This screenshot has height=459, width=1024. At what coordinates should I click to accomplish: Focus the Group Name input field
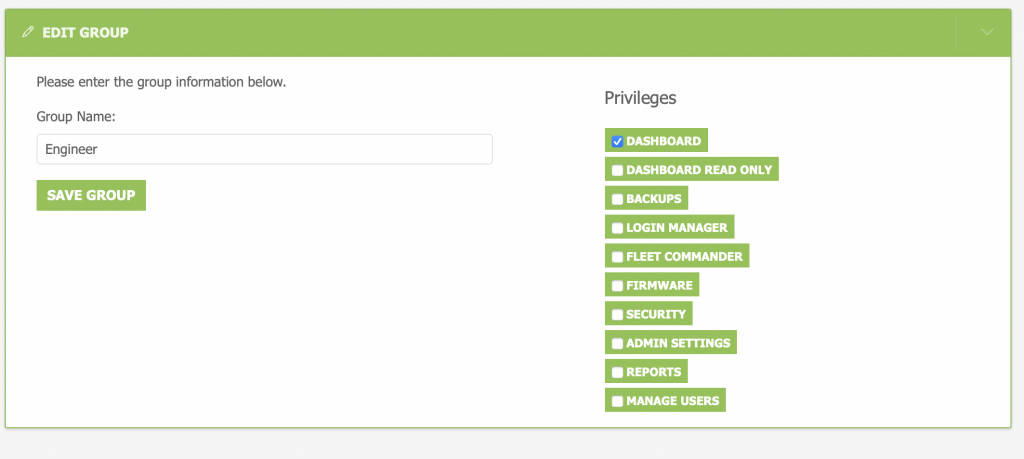click(x=264, y=149)
